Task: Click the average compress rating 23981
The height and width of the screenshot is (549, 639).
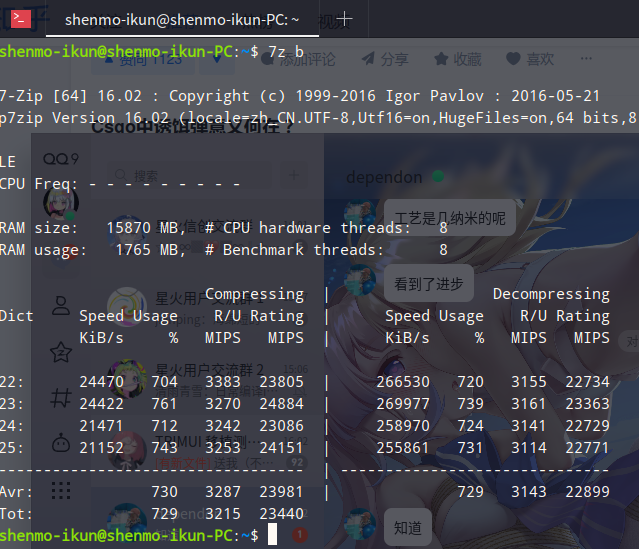Action: click(281, 492)
